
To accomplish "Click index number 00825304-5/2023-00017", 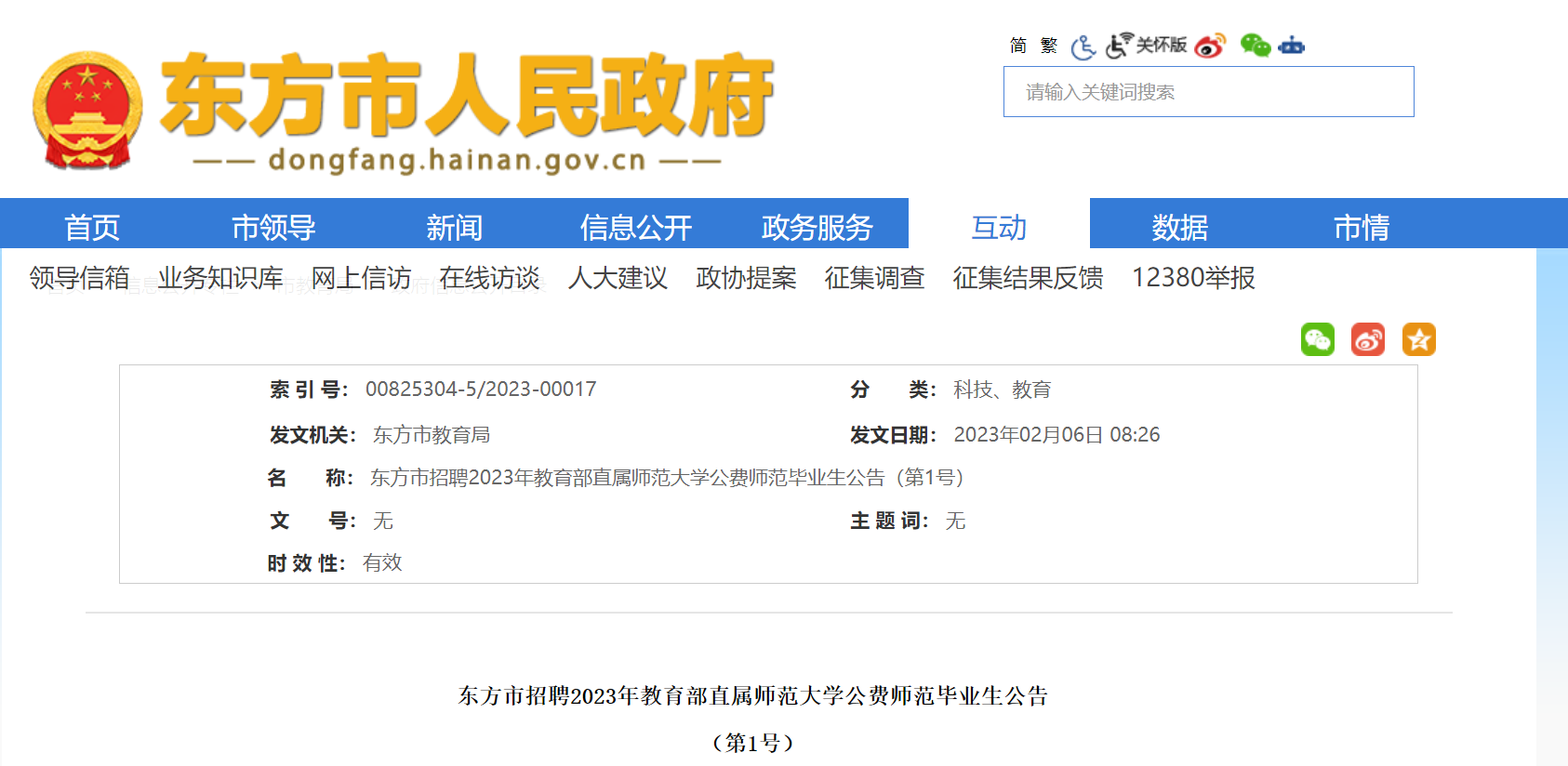I will point(481,389).
